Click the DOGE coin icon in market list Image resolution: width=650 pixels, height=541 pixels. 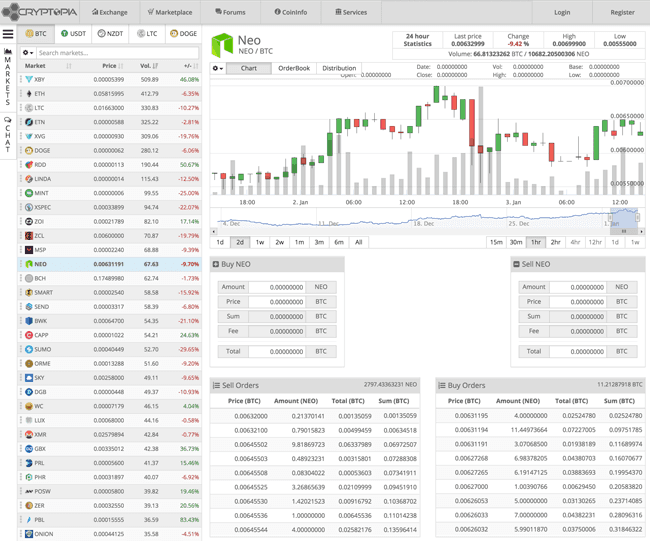click(29, 150)
